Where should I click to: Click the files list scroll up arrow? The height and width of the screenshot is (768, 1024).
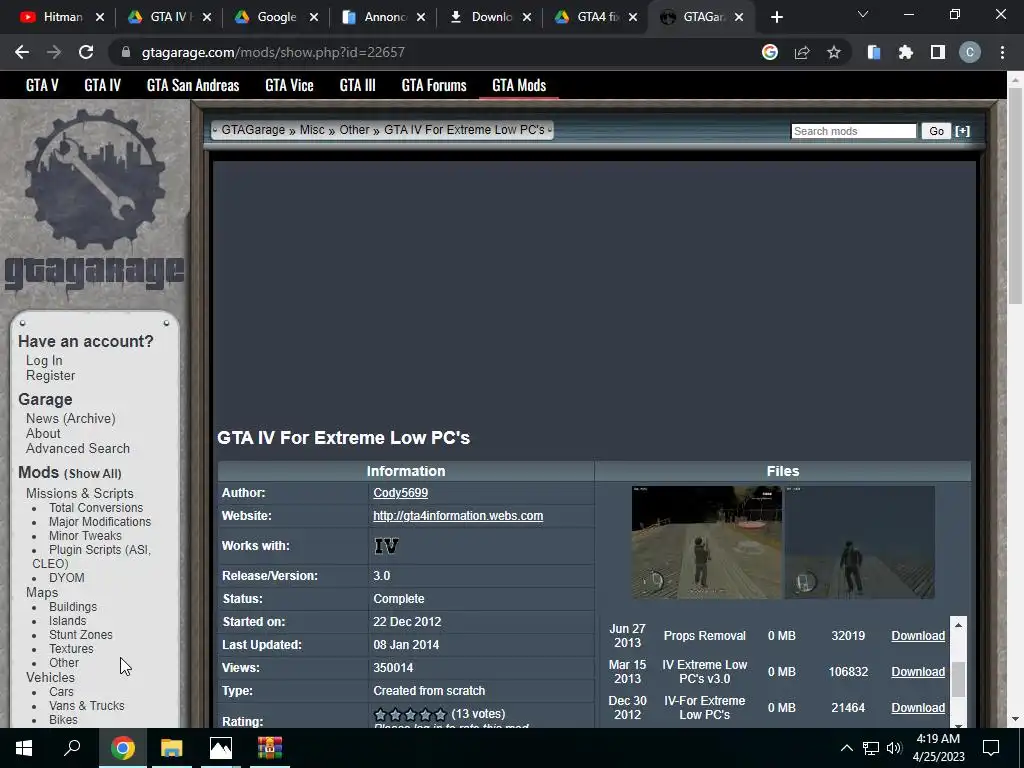click(958, 625)
